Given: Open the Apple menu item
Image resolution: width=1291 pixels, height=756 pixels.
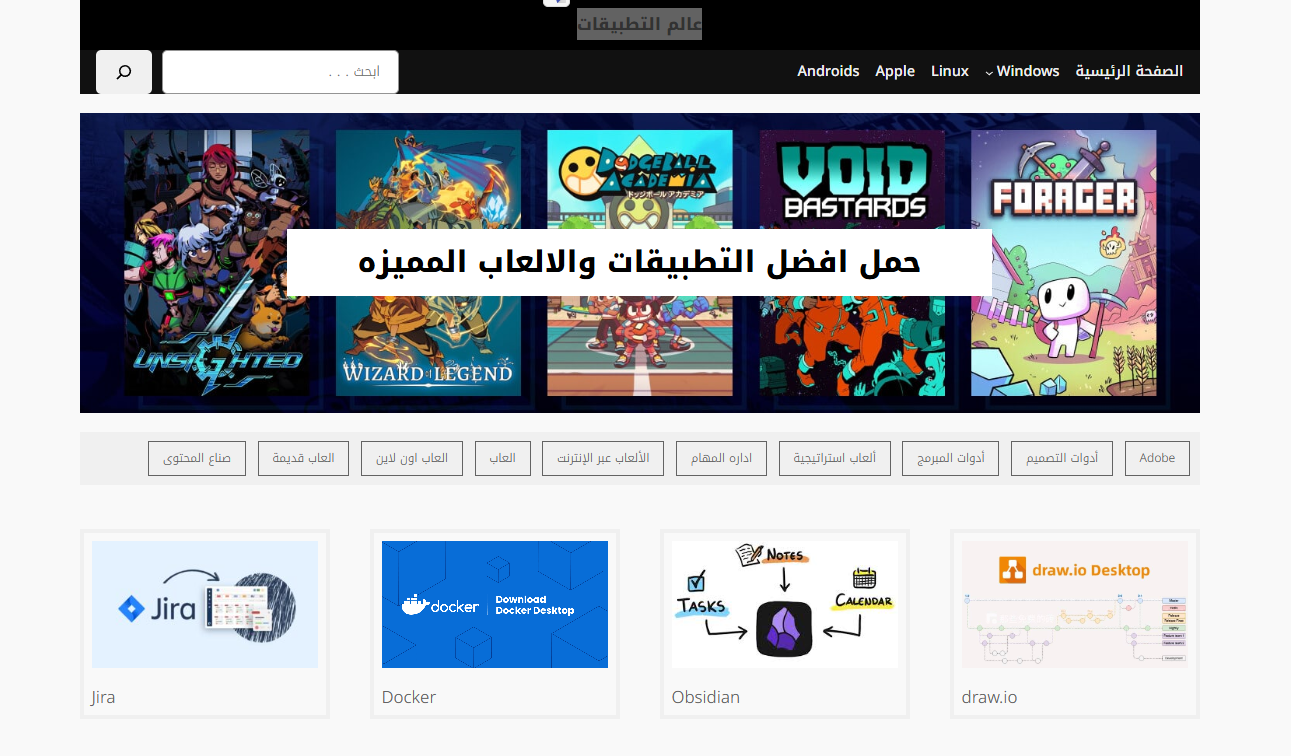Looking at the screenshot, I should tap(895, 71).
